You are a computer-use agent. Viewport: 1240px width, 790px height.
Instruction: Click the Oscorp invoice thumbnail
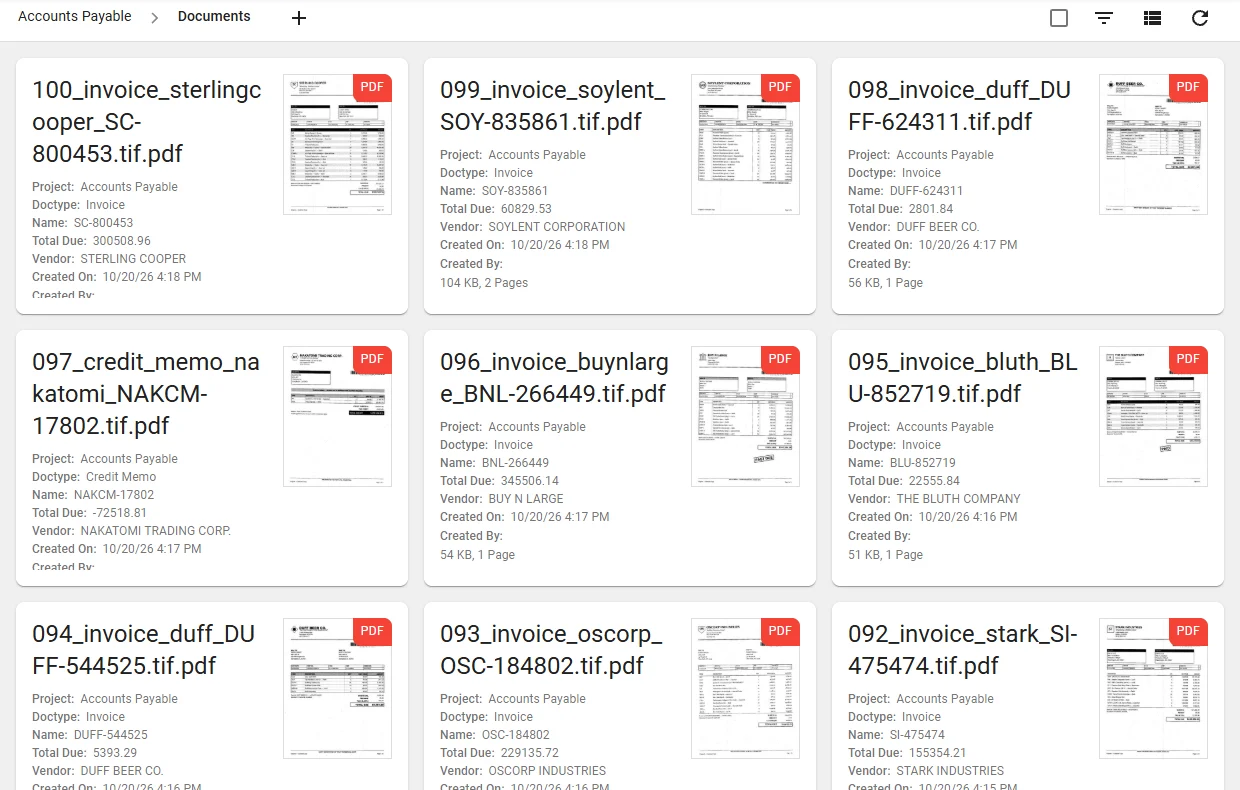(x=745, y=688)
